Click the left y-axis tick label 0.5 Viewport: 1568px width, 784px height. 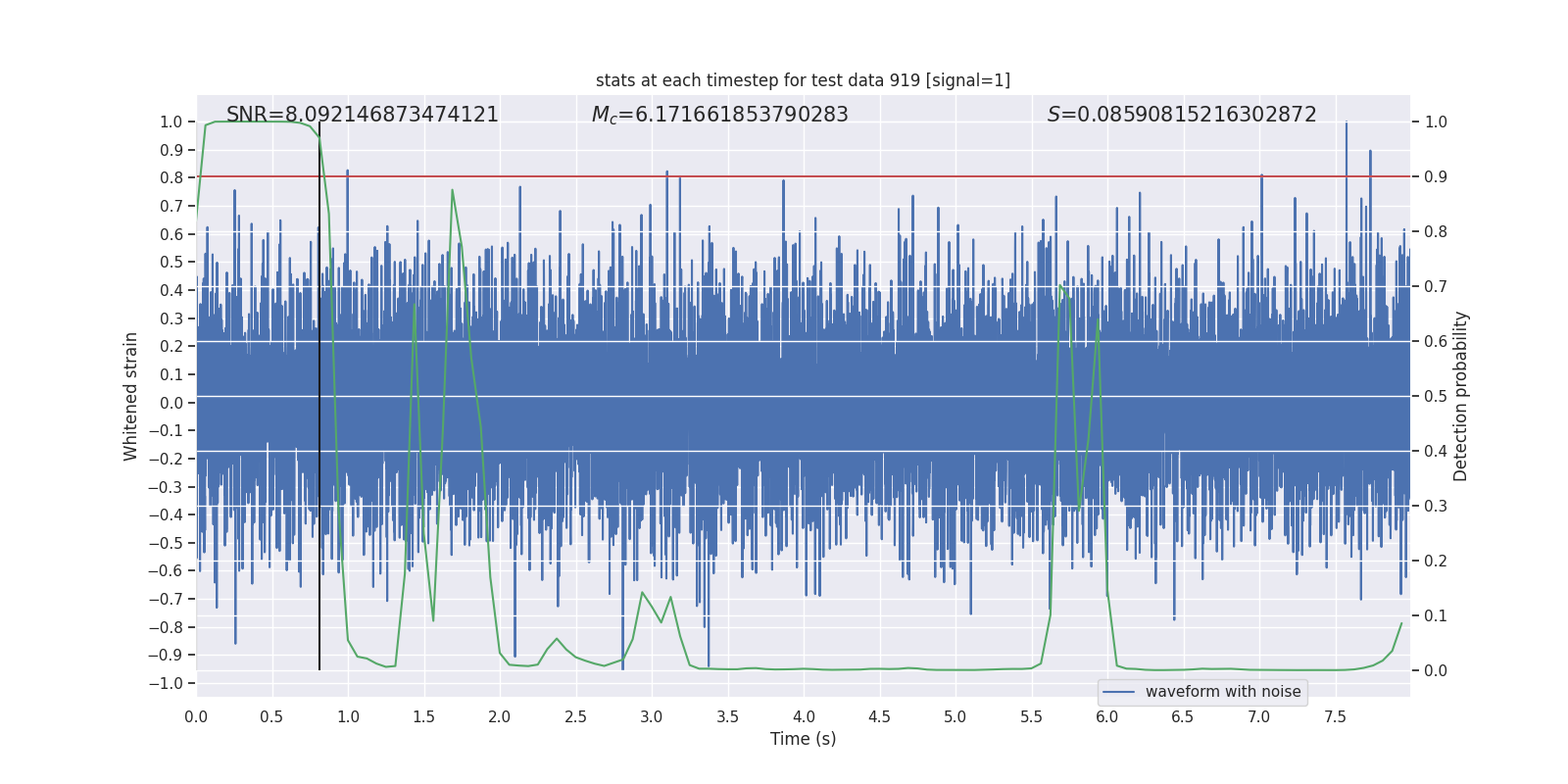(x=171, y=263)
